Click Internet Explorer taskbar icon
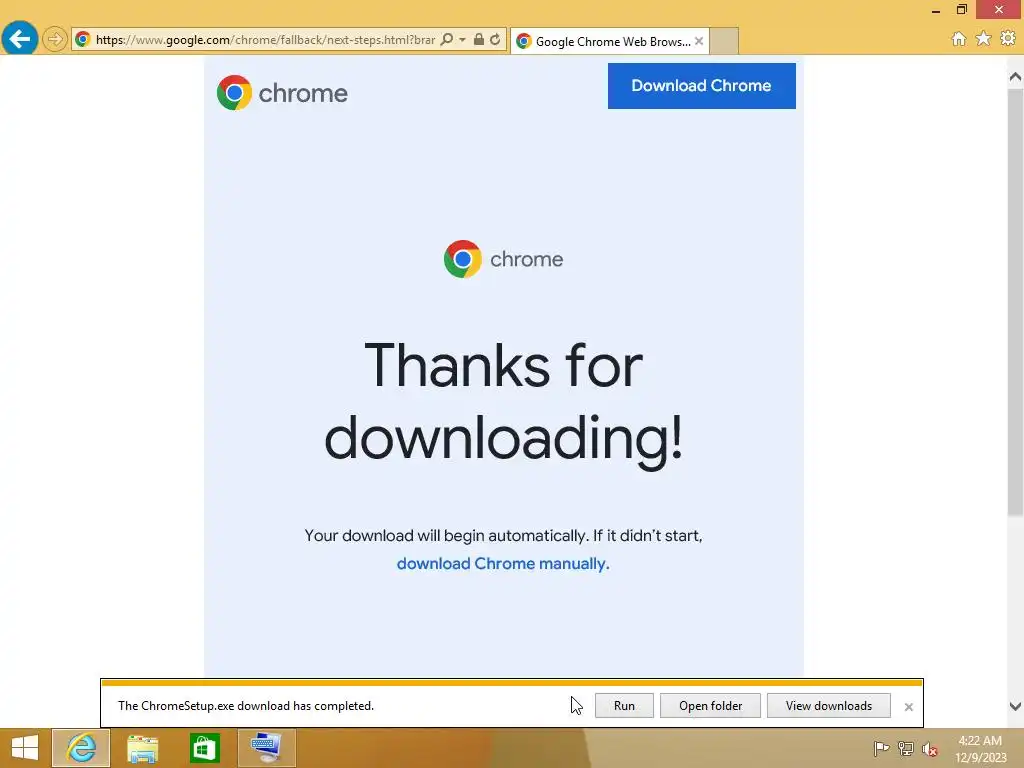Screen dimensions: 1024x768 (81, 748)
